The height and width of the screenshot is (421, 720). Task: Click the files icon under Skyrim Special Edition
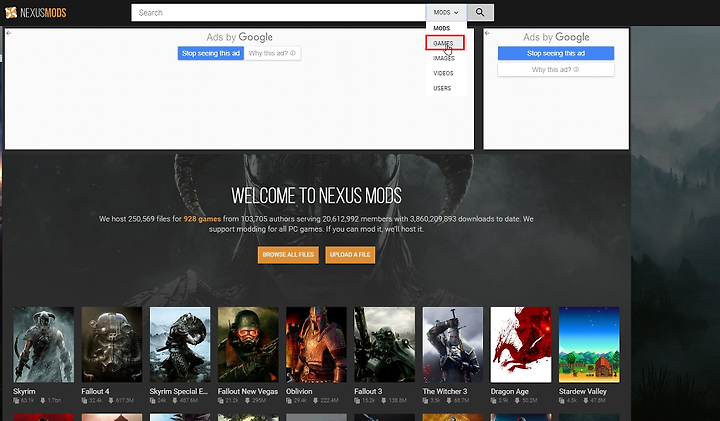click(x=152, y=401)
